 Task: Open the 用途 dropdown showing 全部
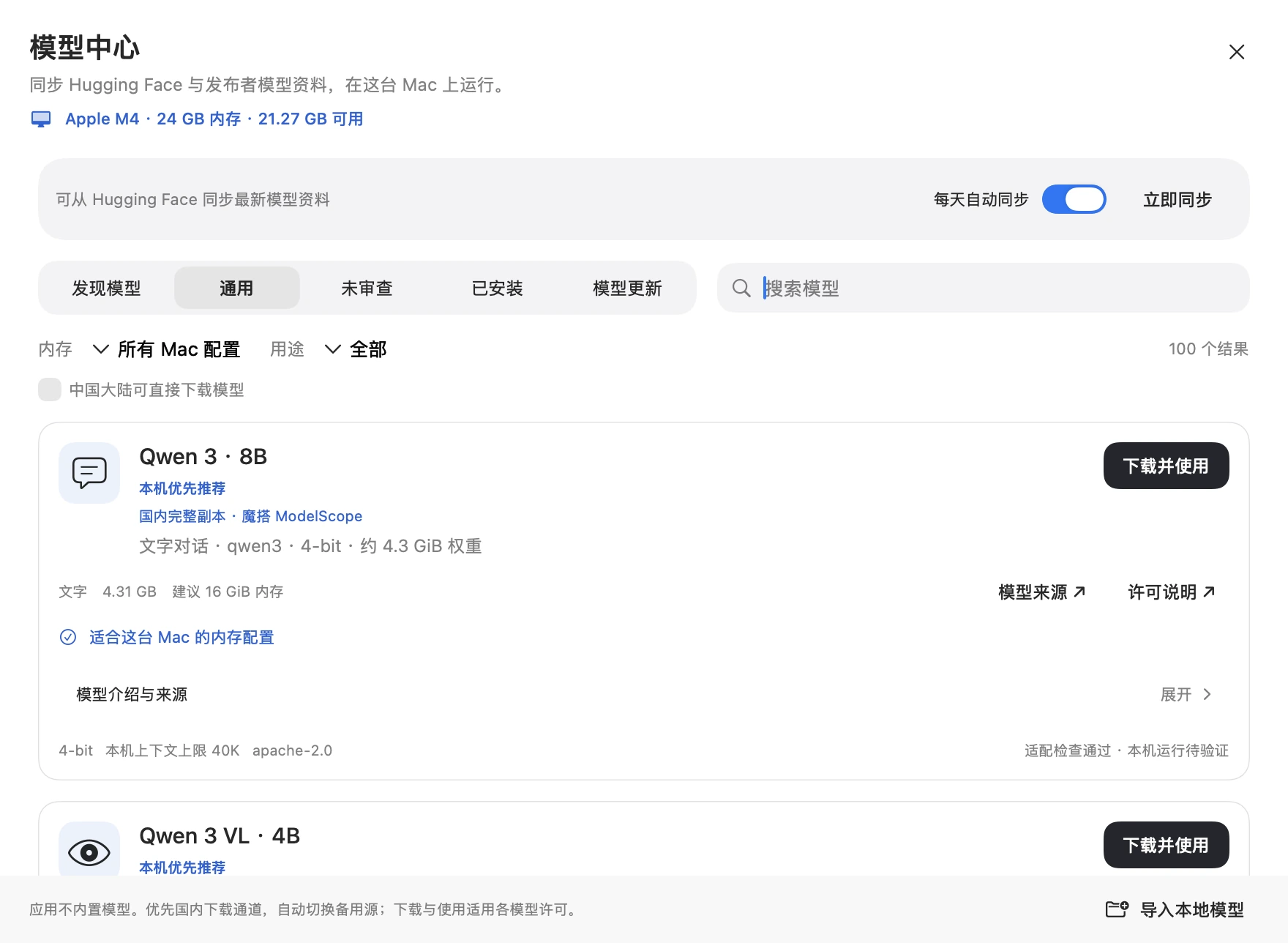pos(356,349)
